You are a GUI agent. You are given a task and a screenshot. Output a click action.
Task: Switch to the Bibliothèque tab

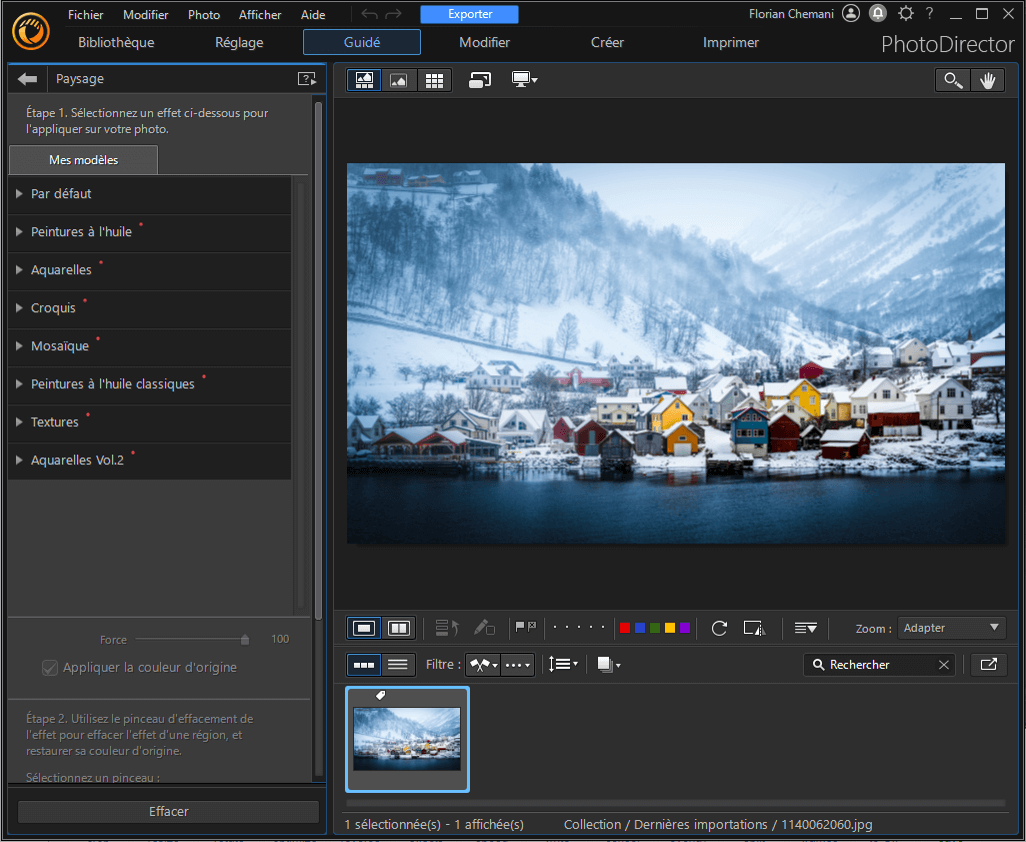coord(115,42)
